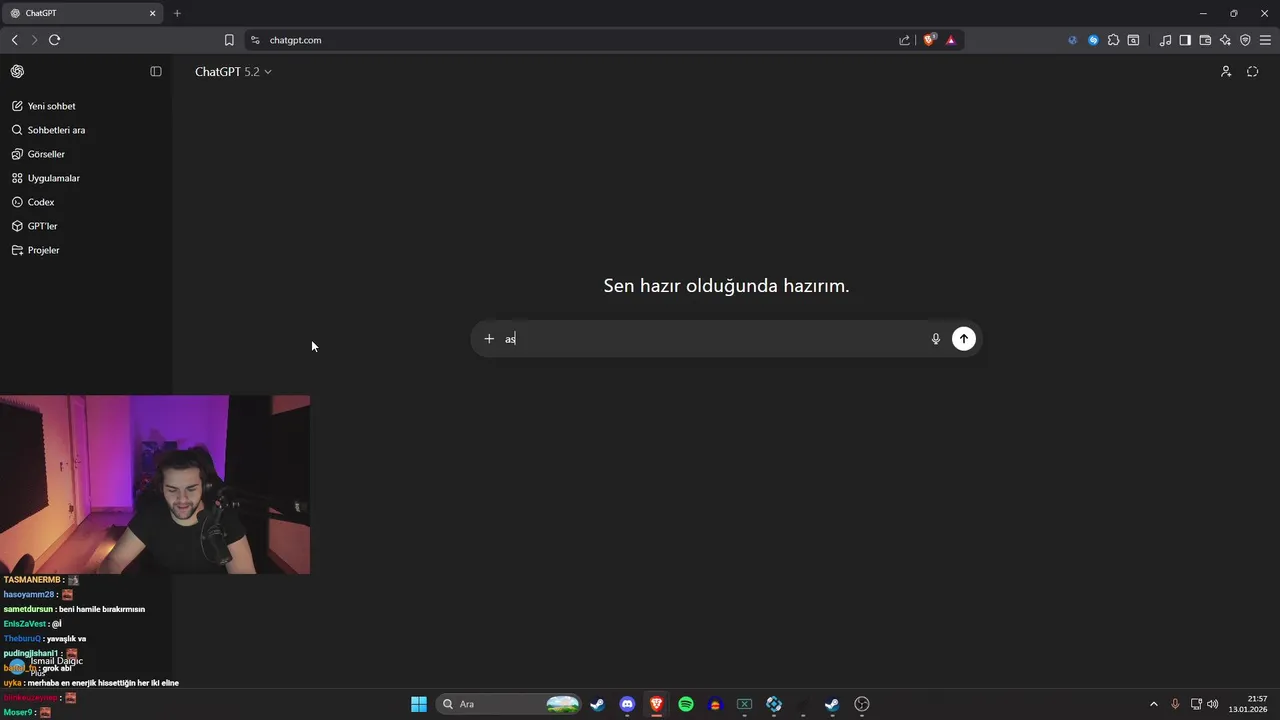Screen dimensions: 1280x720
Task: Share the page using the share icon
Action: pos(905,40)
